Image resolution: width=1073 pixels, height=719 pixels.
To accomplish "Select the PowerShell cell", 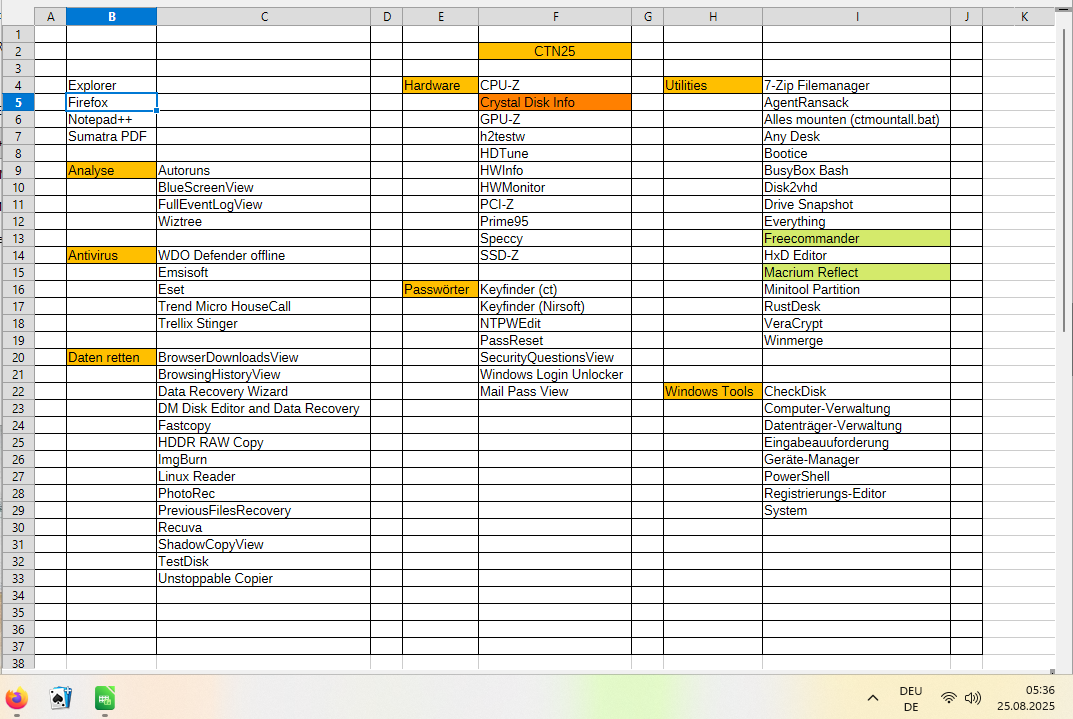I will click(857, 477).
